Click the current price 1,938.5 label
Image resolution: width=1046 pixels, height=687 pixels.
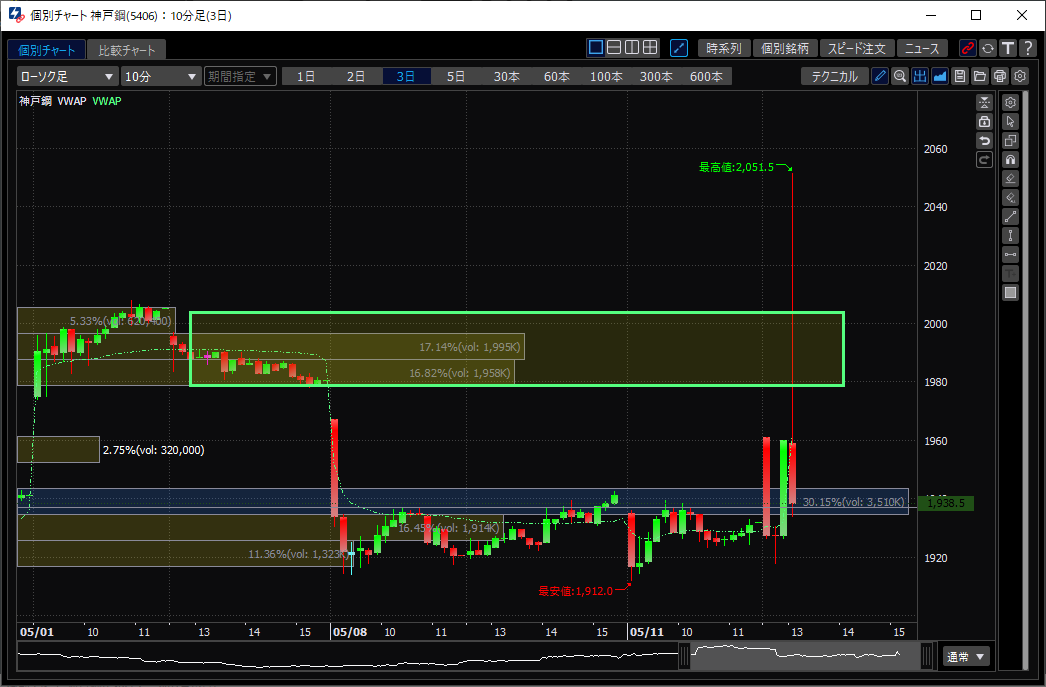tap(946, 503)
